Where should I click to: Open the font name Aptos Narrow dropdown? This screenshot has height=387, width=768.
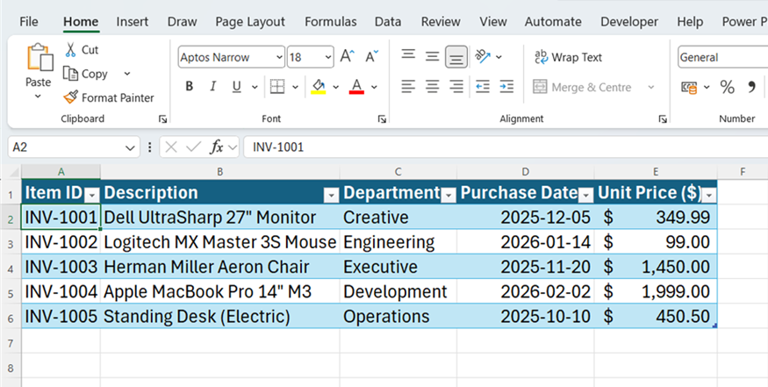click(279, 57)
